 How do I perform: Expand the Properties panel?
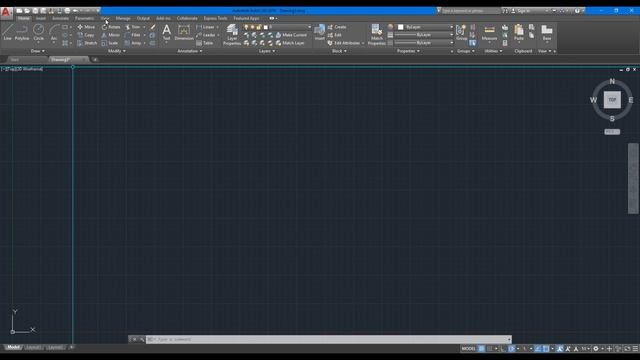[408, 51]
